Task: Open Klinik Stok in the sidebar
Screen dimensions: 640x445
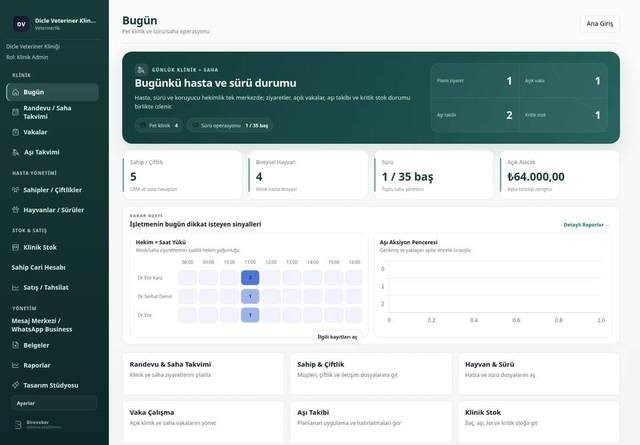Action: point(52,247)
